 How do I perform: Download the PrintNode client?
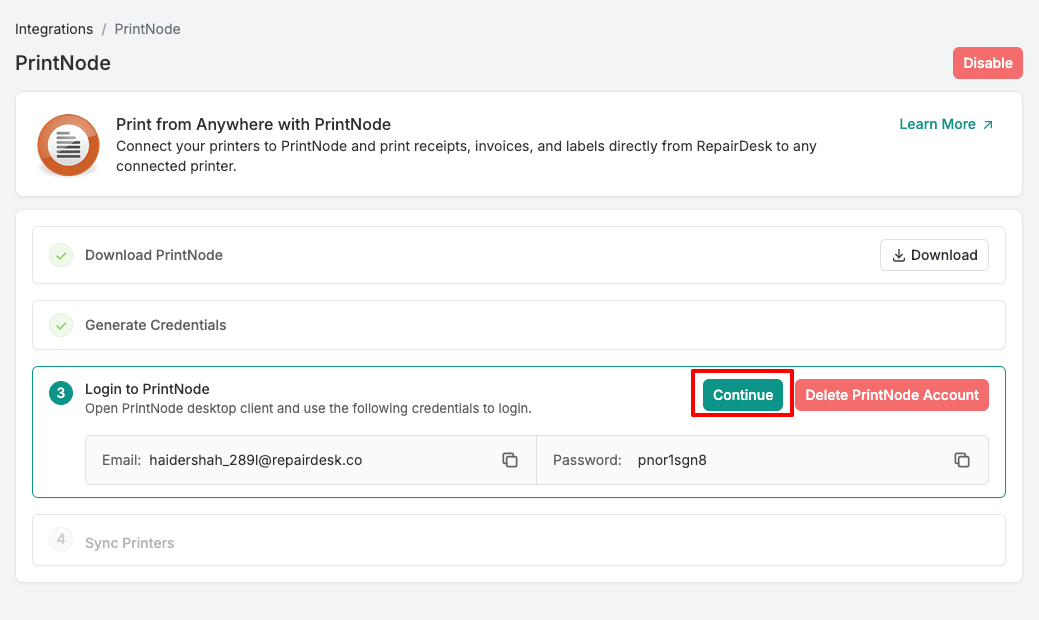click(934, 255)
